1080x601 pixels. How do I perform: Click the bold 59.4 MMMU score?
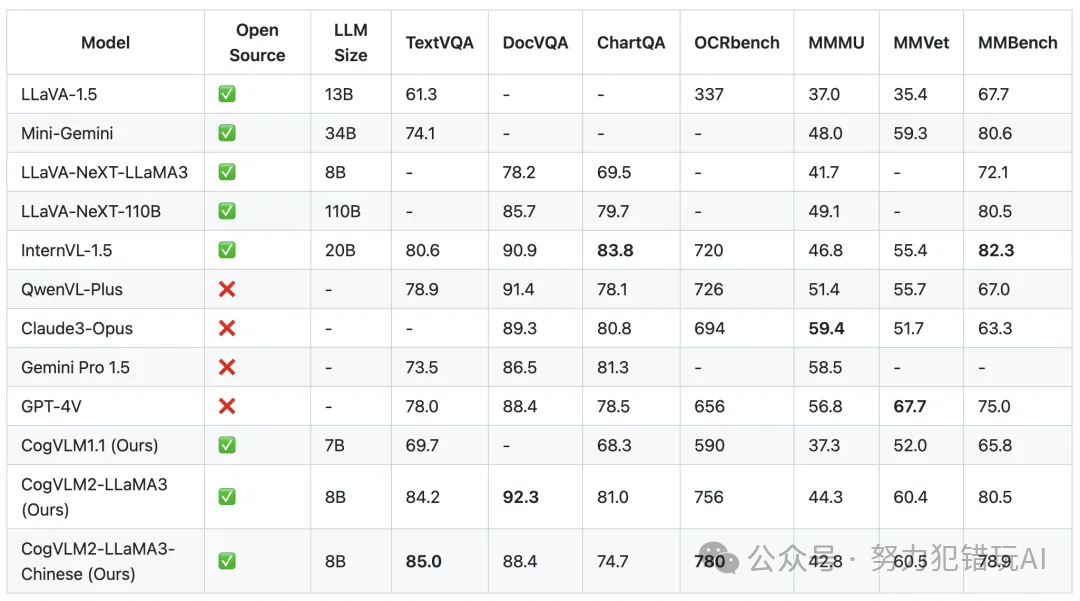pyautogui.click(x=826, y=329)
